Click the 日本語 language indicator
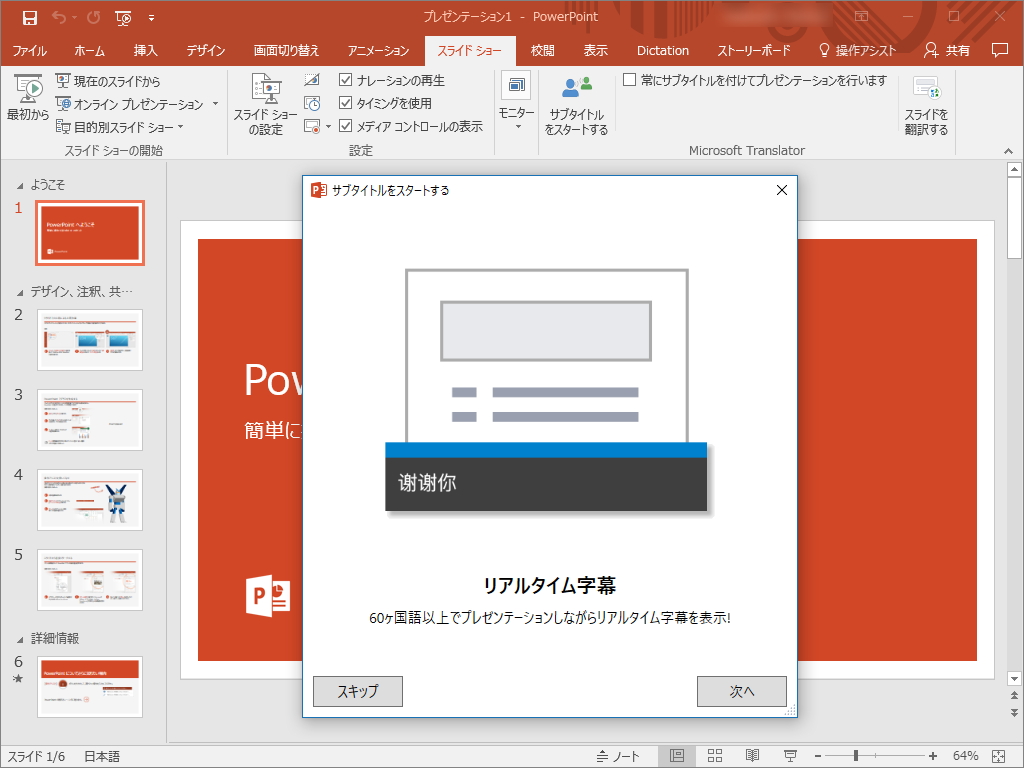 tap(102, 756)
